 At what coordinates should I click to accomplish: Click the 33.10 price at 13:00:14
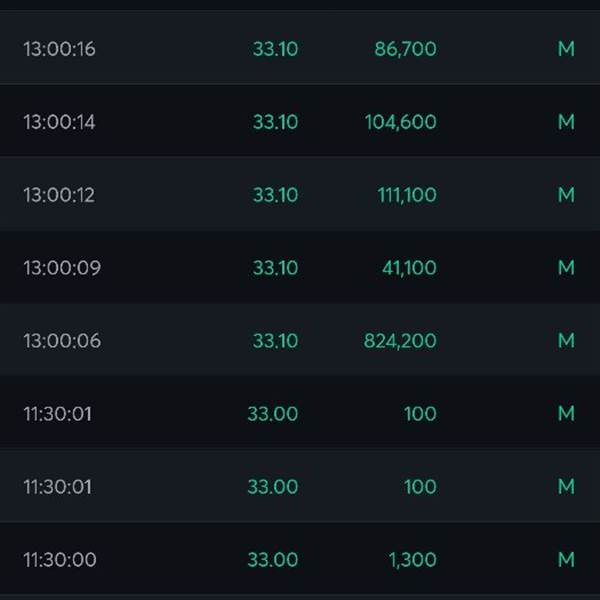(x=275, y=122)
